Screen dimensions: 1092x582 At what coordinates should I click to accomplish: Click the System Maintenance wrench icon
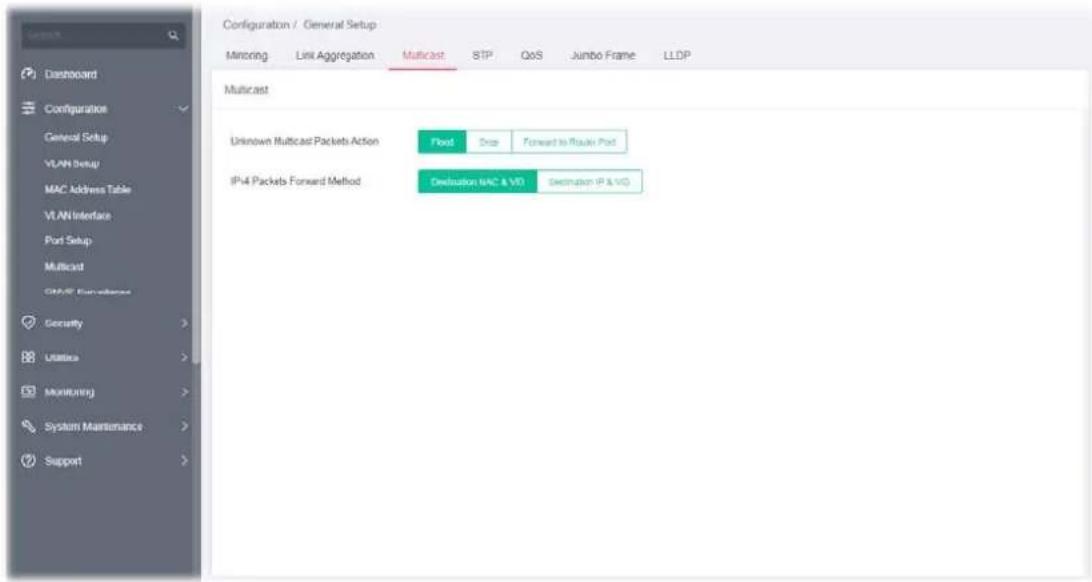point(29,426)
